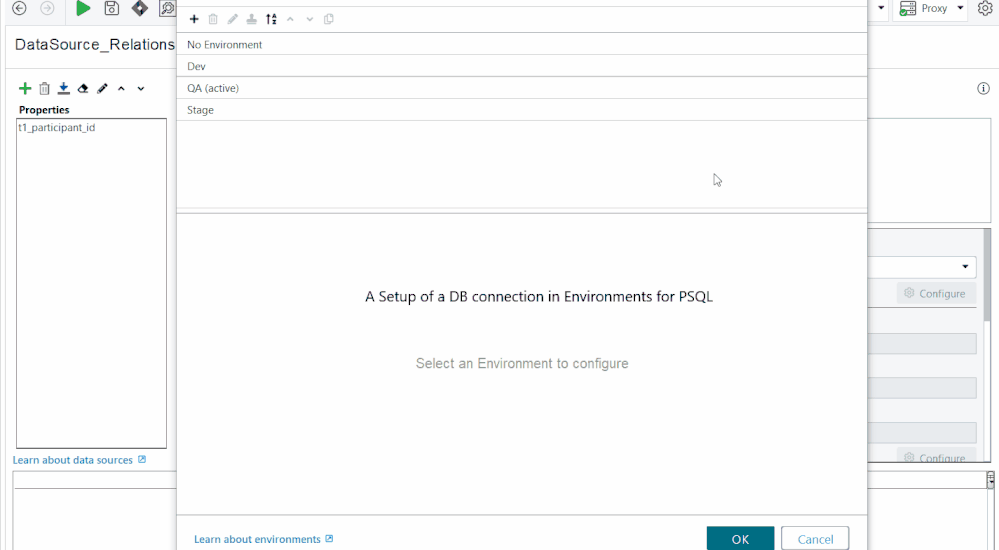Delete environment using dialog trash icon
The height and width of the screenshot is (550, 999).
pyautogui.click(x=213, y=19)
